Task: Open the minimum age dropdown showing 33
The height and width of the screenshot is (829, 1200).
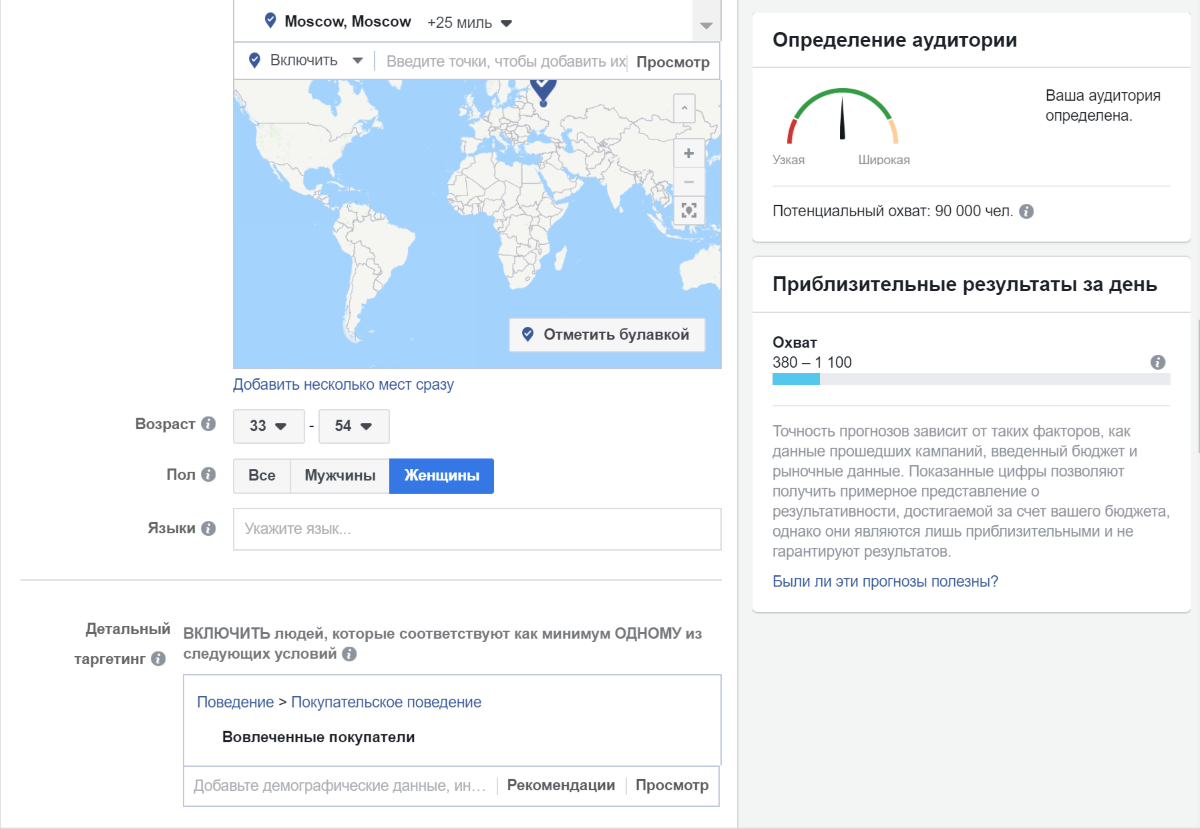Action: (x=268, y=426)
